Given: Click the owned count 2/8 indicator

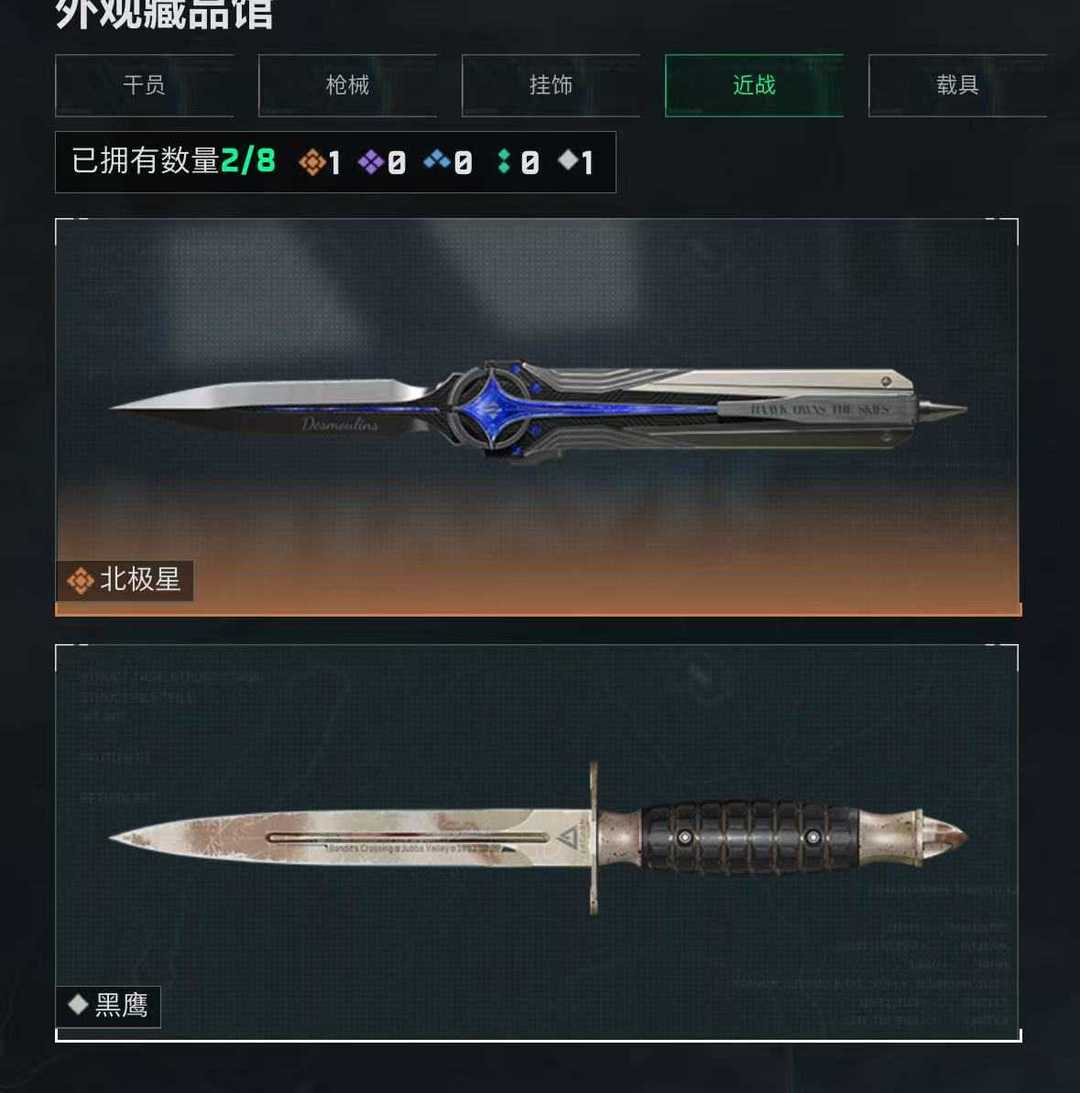Looking at the screenshot, I should pyautogui.click(x=248, y=161).
